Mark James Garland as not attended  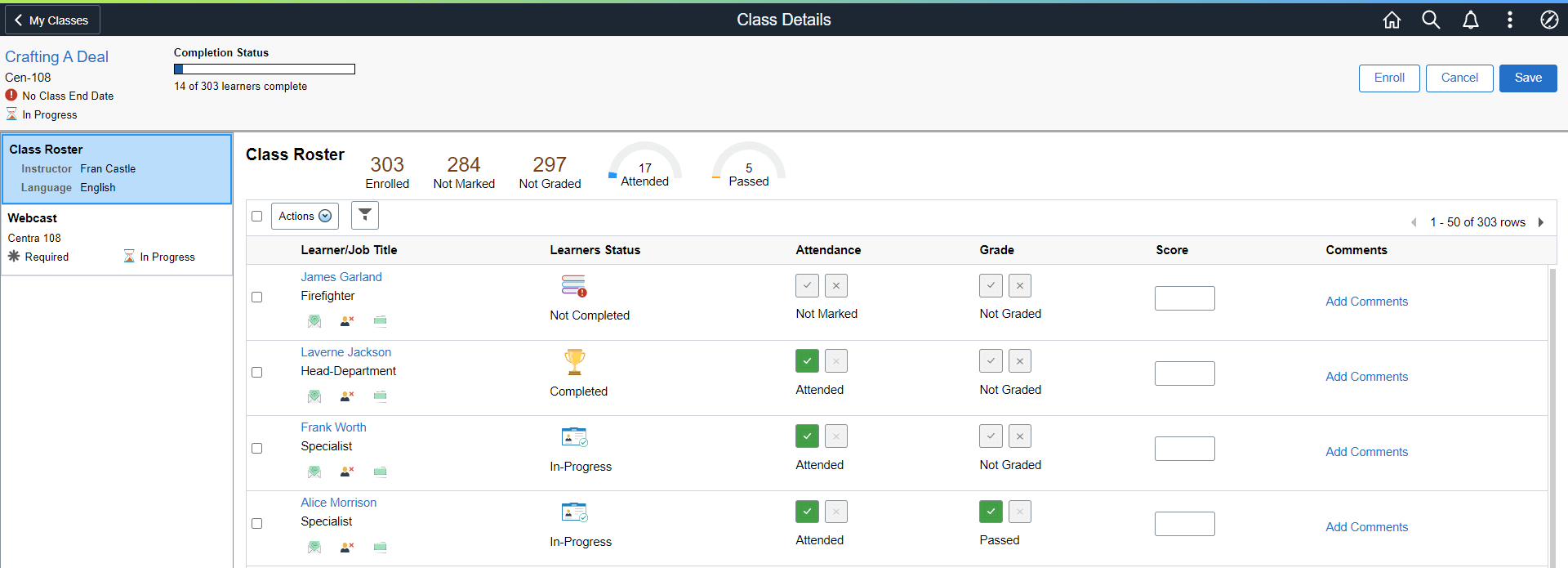836,285
